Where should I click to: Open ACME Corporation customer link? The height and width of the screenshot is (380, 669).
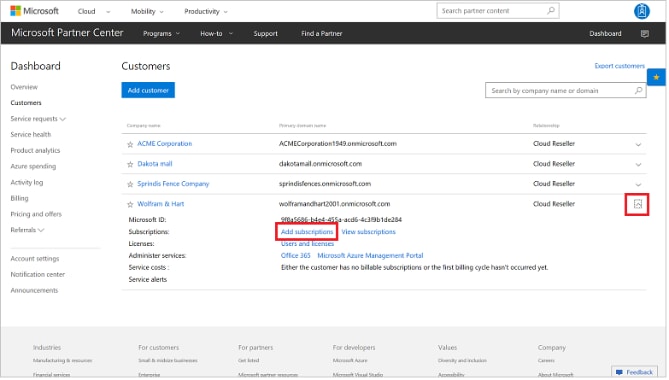coord(165,144)
